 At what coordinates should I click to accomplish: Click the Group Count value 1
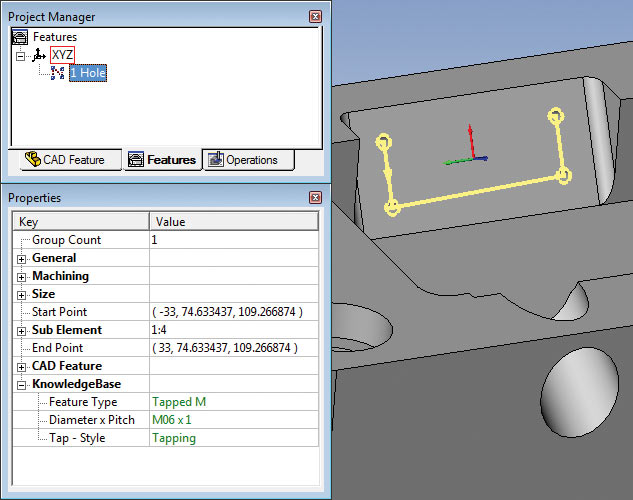154,240
